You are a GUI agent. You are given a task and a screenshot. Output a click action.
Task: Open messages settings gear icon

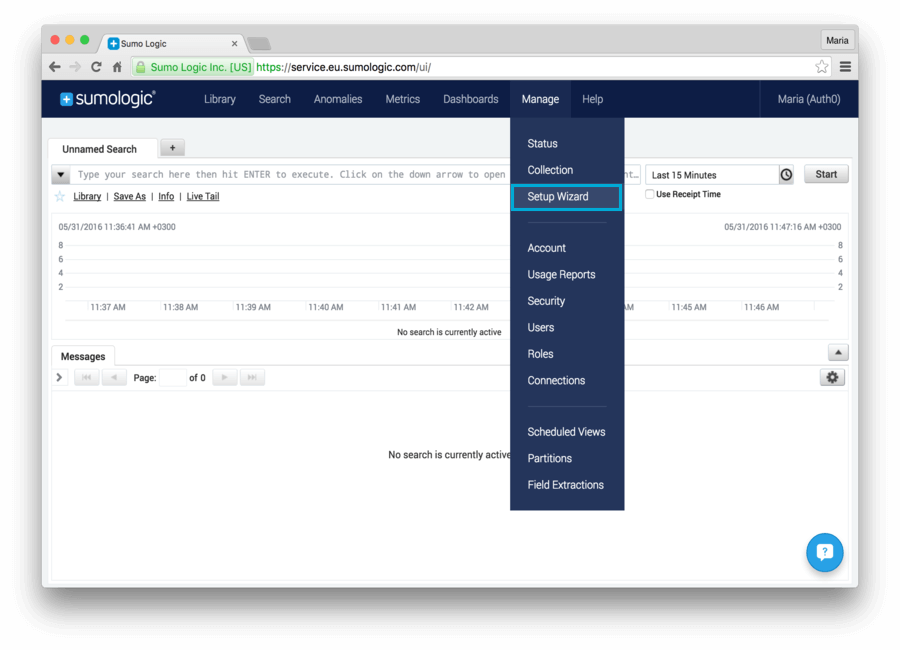coord(832,377)
